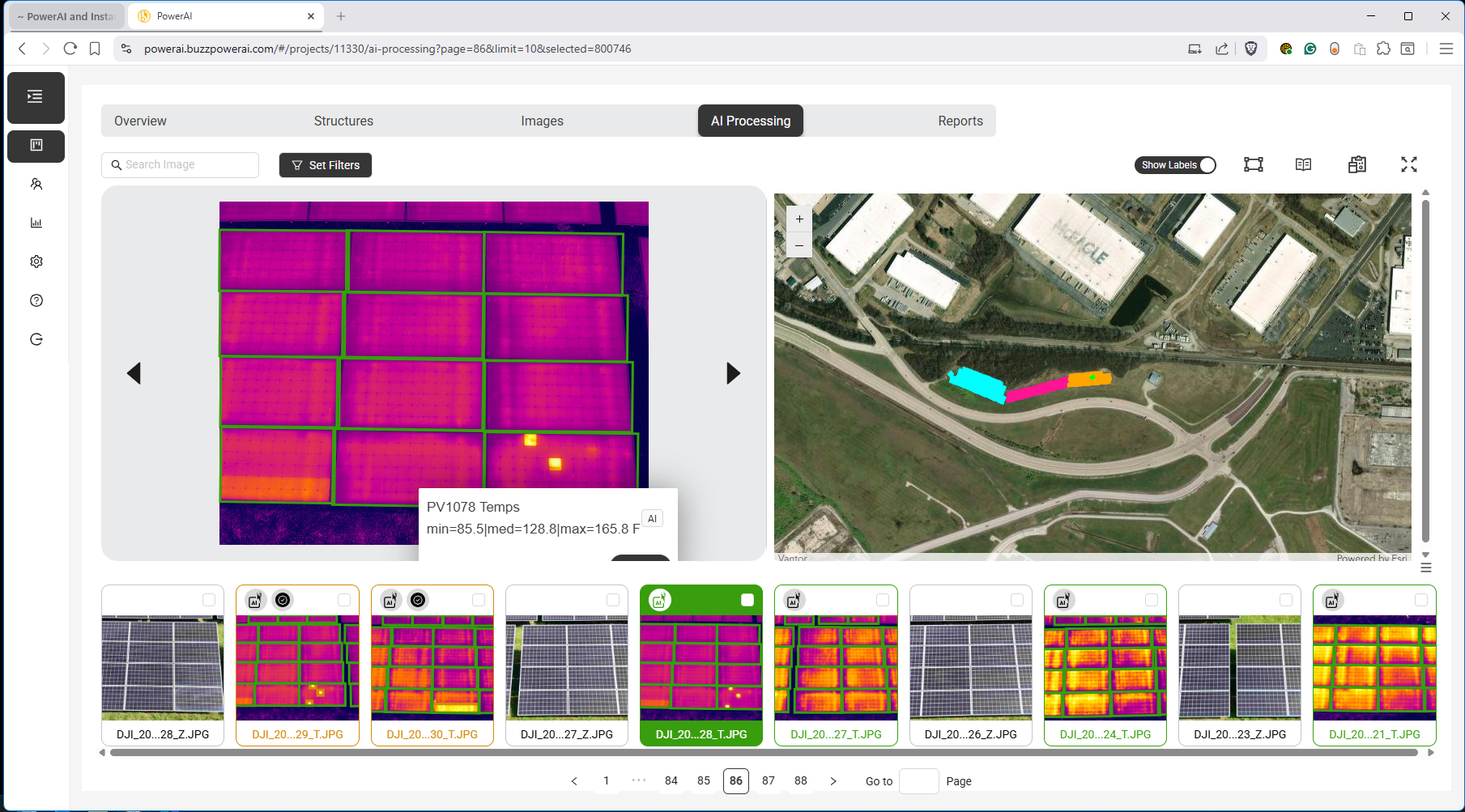The width and height of the screenshot is (1465, 812).
Task: Open the users icon in sidebar
Action: pyautogui.click(x=36, y=185)
